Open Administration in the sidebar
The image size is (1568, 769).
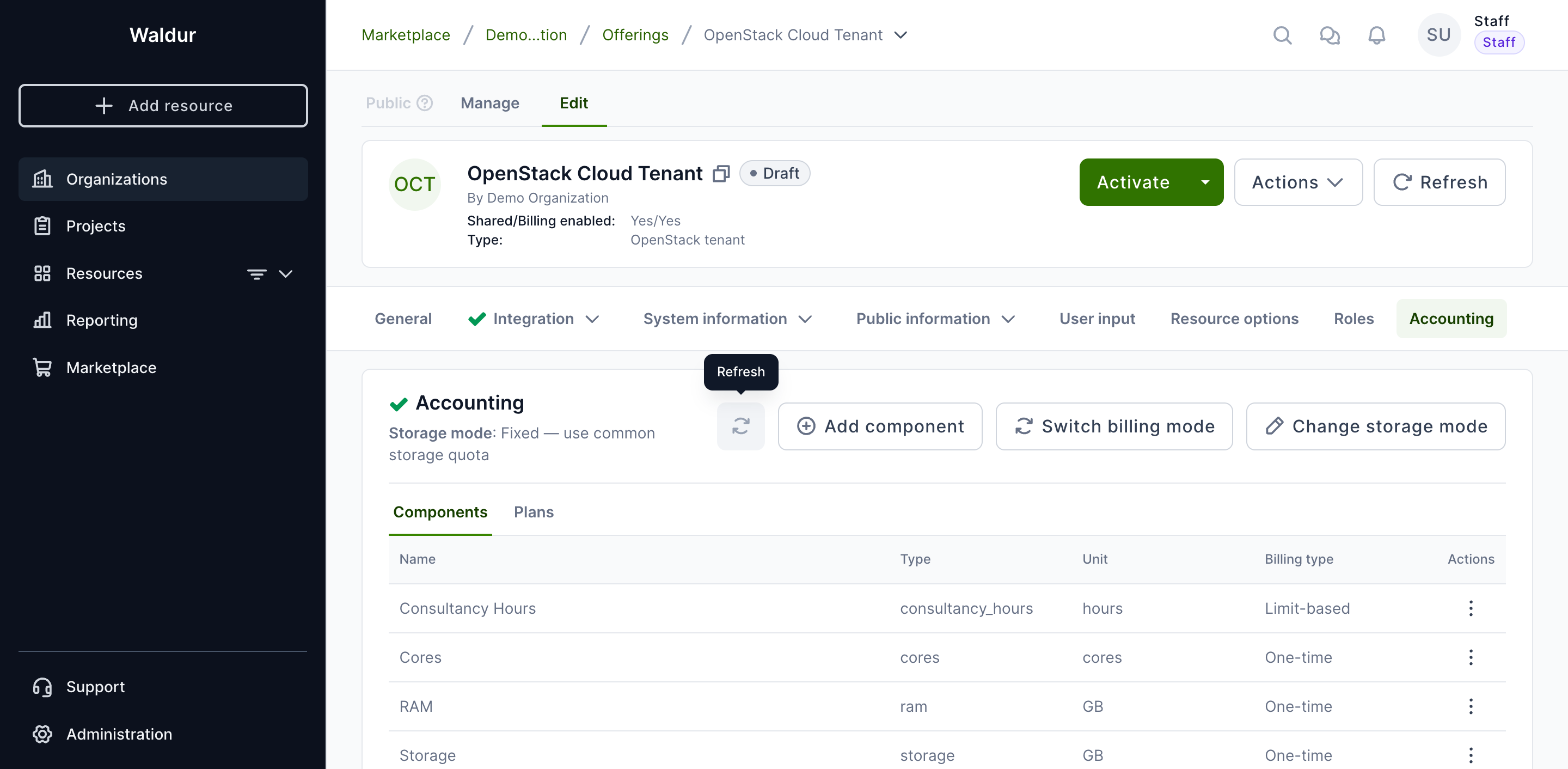[119, 734]
